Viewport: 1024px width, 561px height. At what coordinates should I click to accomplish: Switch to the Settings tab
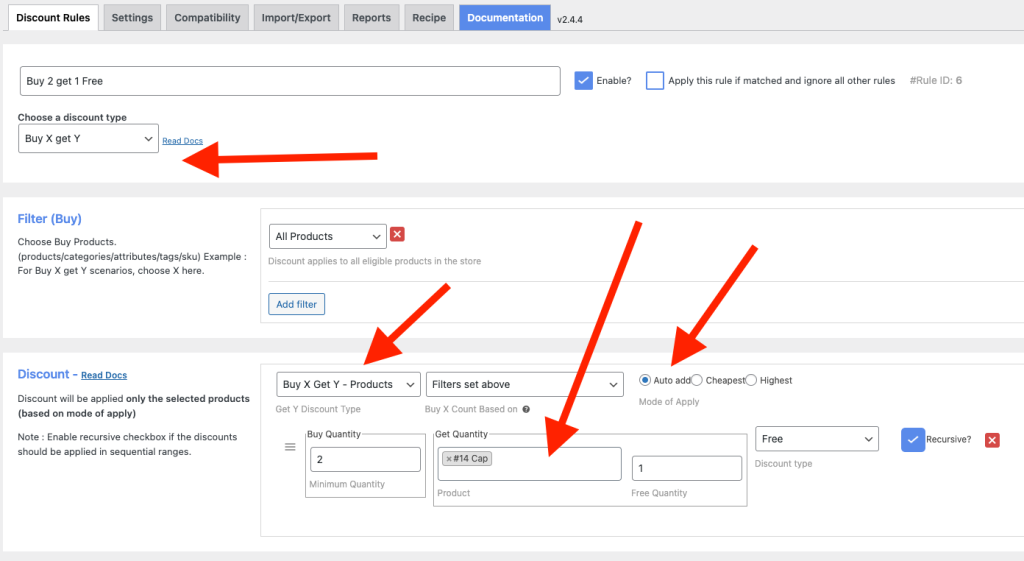click(132, 17)
